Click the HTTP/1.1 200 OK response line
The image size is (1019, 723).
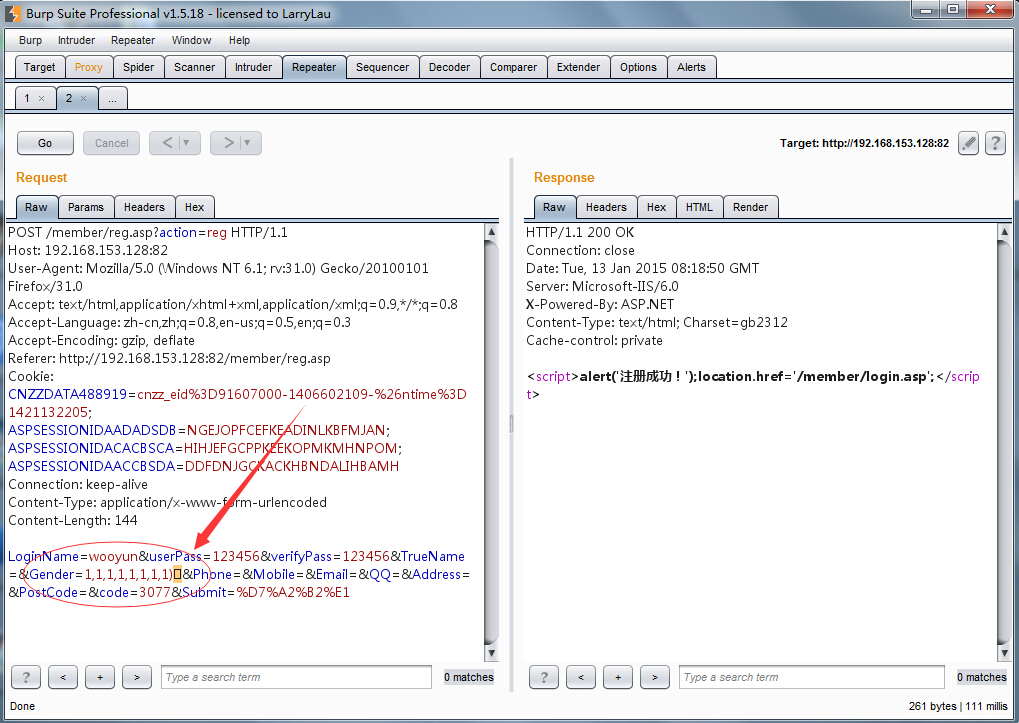(580, 233)
